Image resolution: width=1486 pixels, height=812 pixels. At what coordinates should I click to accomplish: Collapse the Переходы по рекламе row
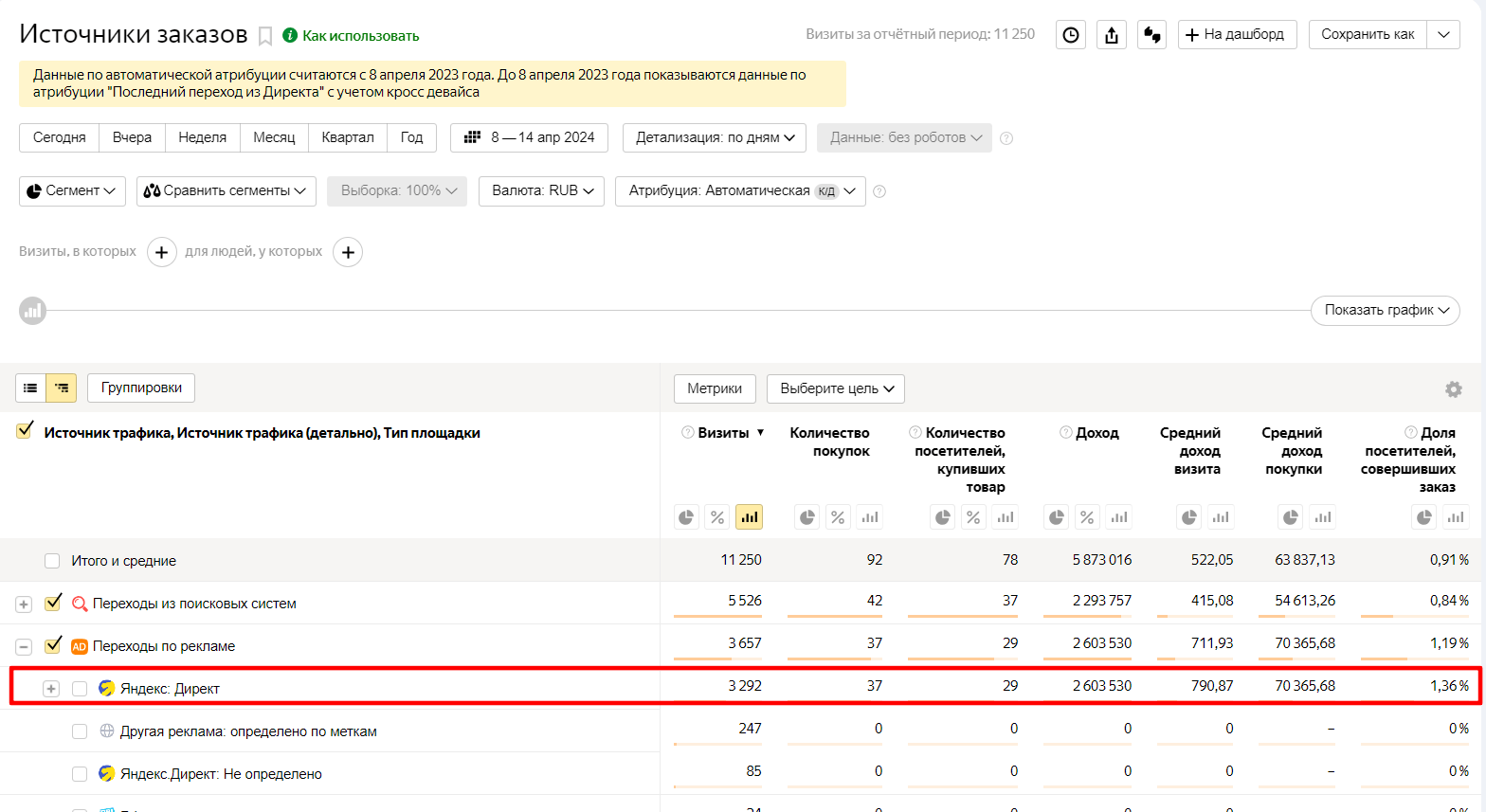click(24, 646)
